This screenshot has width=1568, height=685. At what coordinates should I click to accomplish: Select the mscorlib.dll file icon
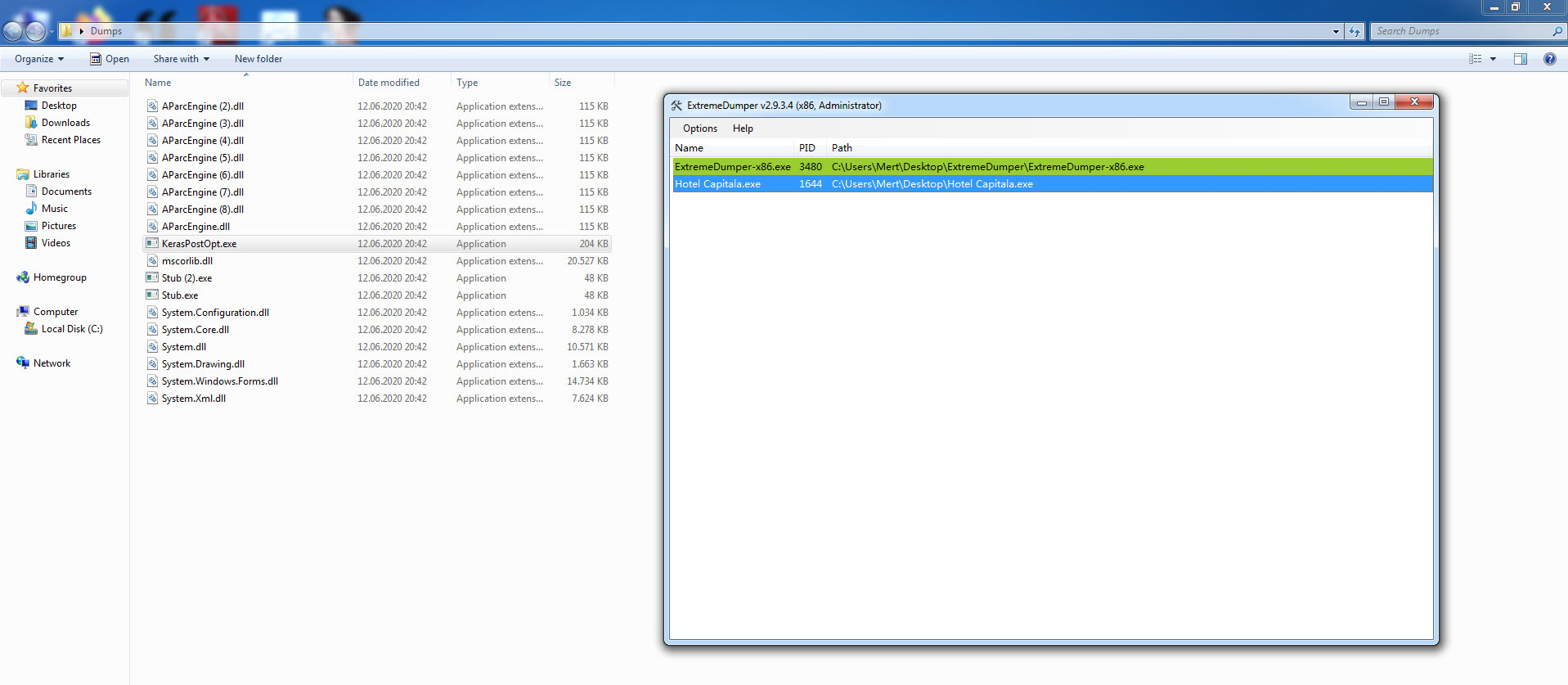(x=152, y=261)
